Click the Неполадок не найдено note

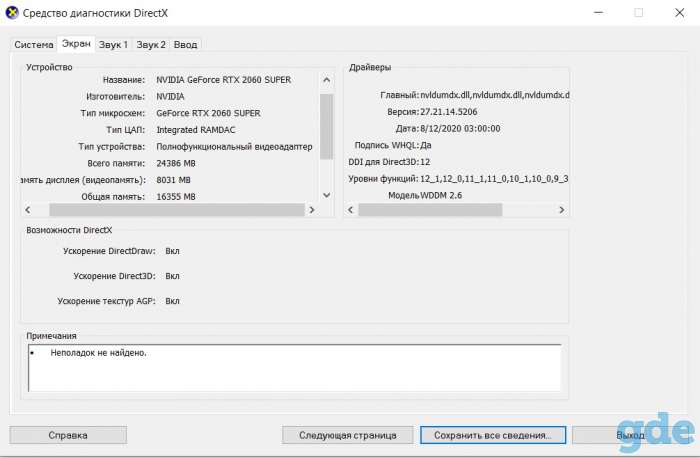pos(98,353)
